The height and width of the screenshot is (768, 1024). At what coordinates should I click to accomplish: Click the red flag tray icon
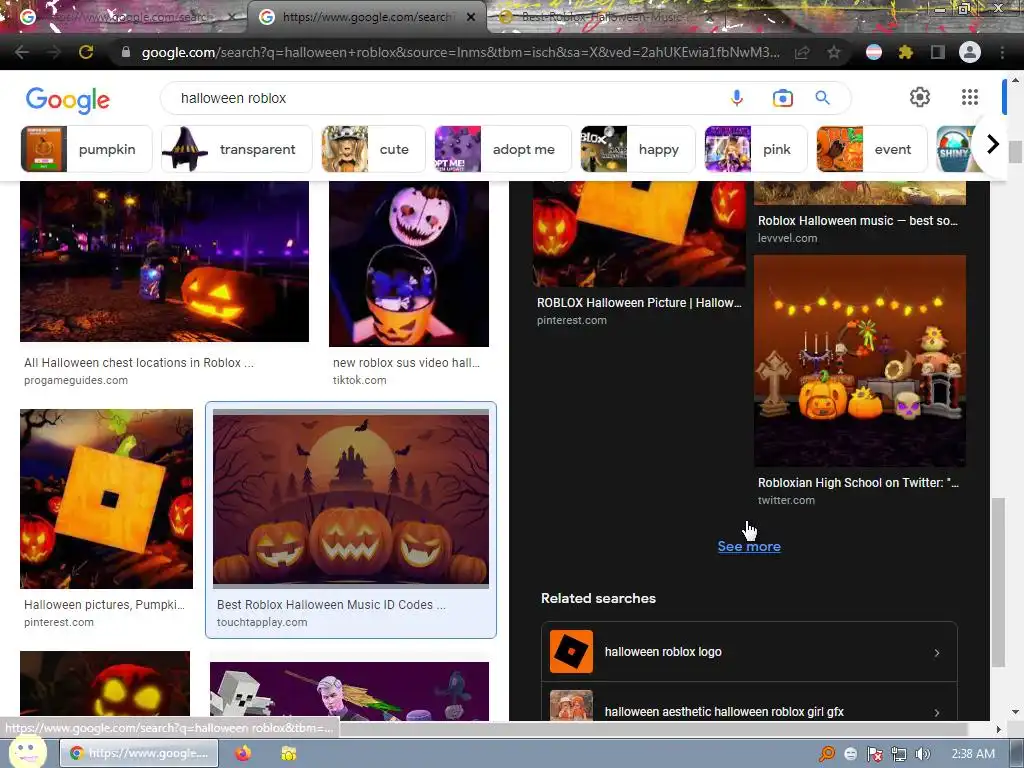pyautogui.click(x=874, y=754)
